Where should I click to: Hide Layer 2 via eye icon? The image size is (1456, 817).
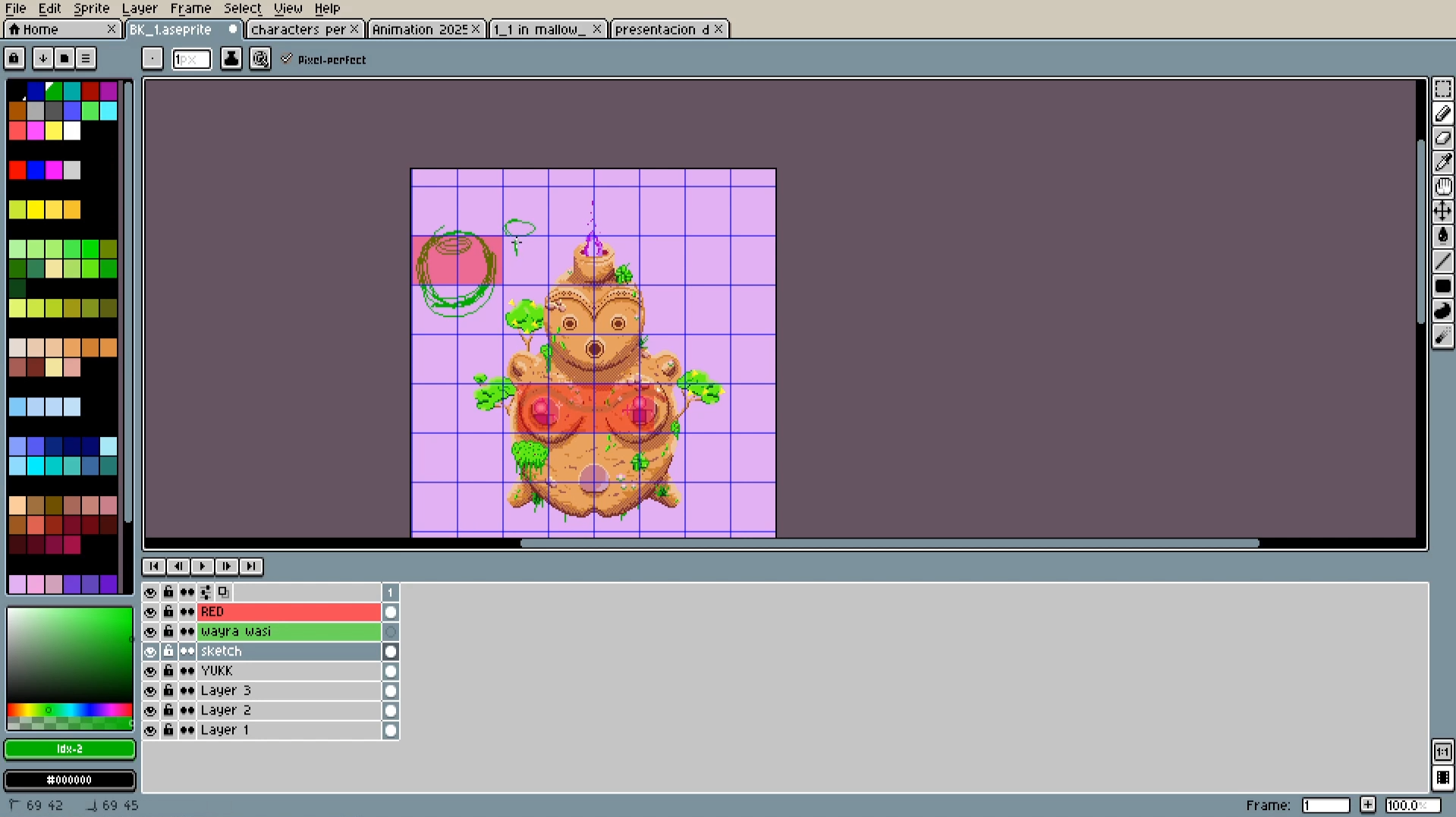click(x=150, y=711)
